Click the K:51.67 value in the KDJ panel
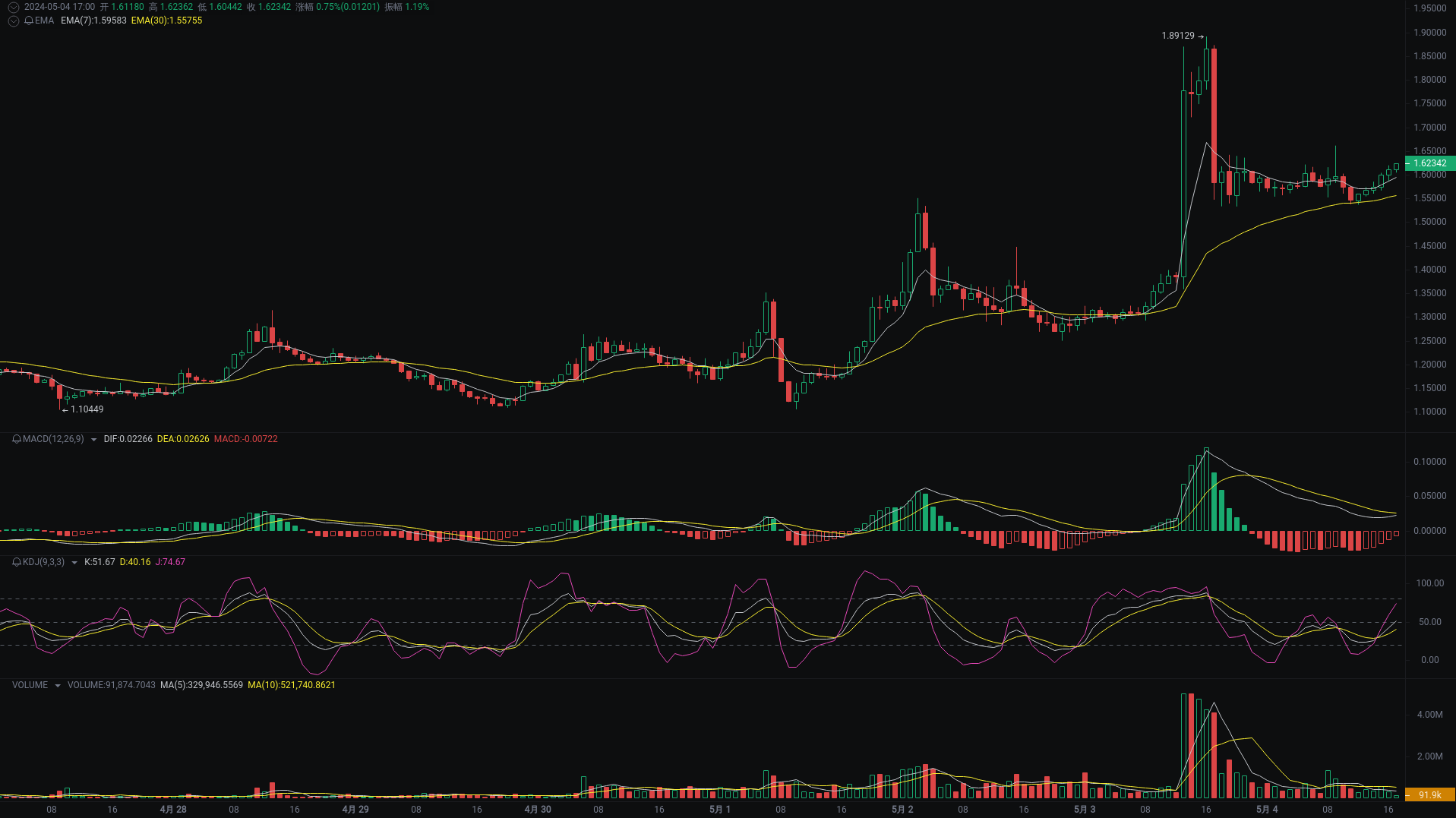 [x=99, y=562]
